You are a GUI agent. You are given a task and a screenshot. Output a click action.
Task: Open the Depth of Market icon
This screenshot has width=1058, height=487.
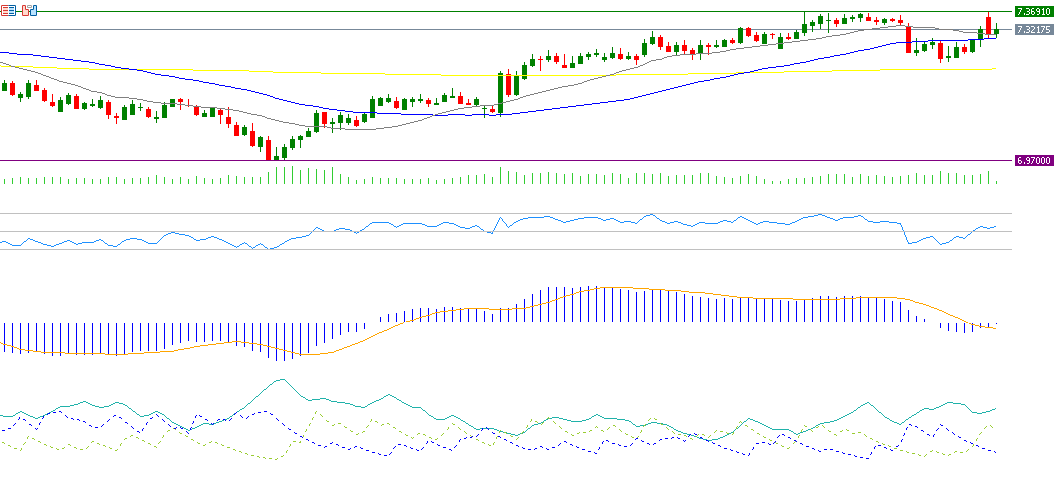tap(8, 10)
